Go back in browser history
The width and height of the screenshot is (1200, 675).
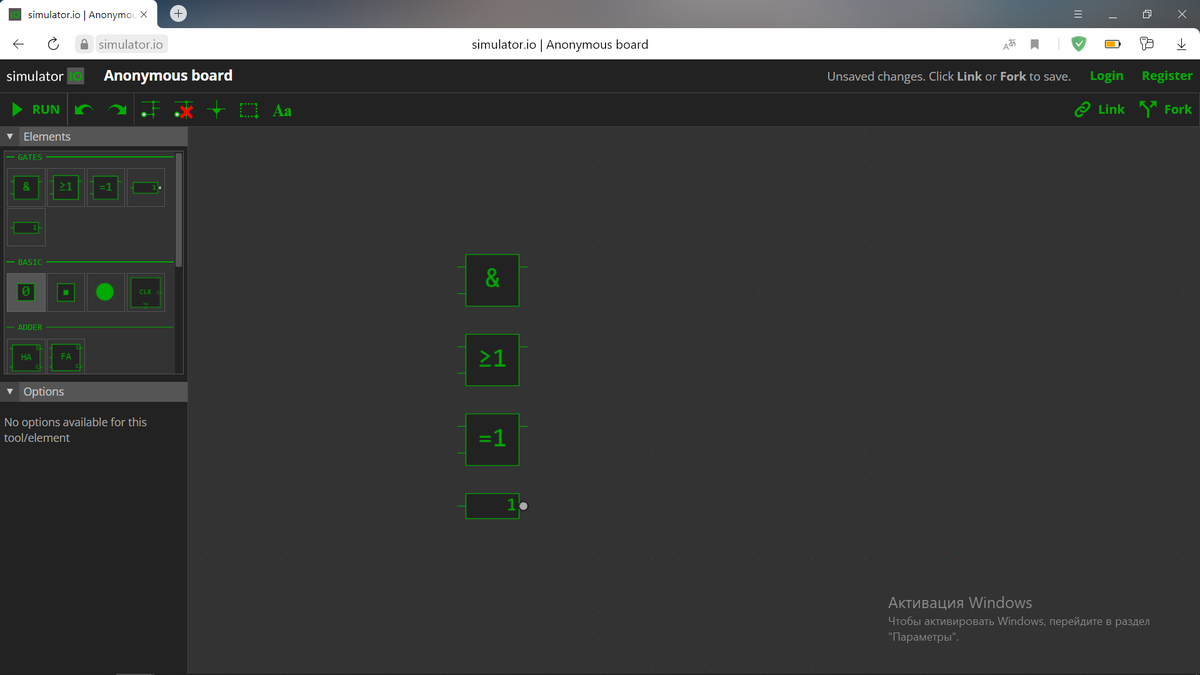point(18,44)
